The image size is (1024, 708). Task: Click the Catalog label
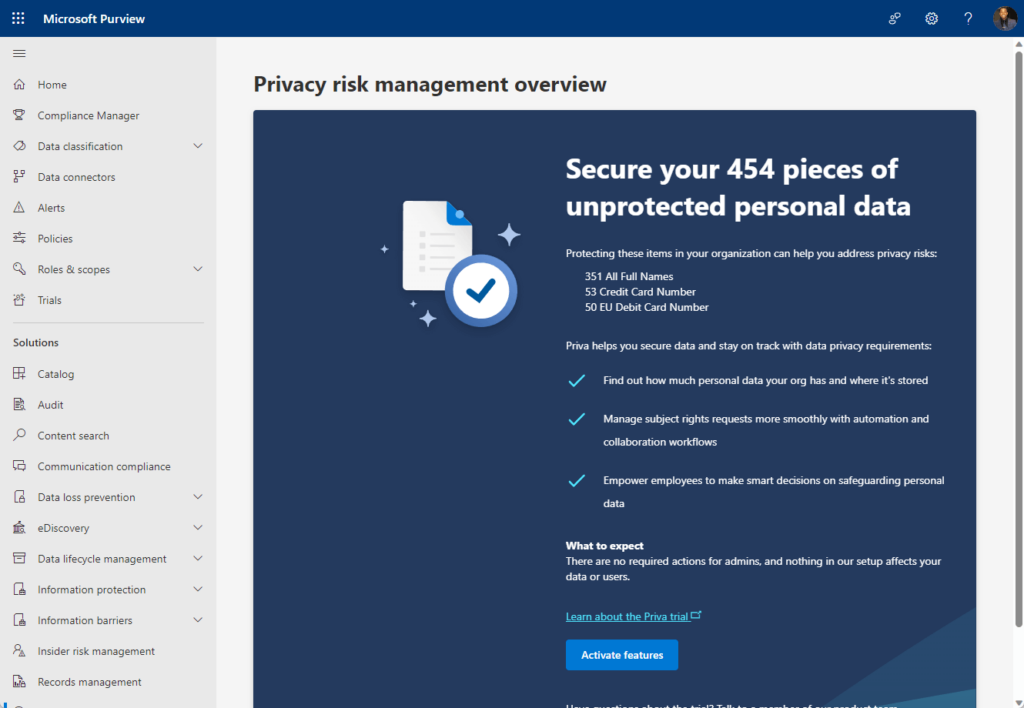[x=56, y=374]
